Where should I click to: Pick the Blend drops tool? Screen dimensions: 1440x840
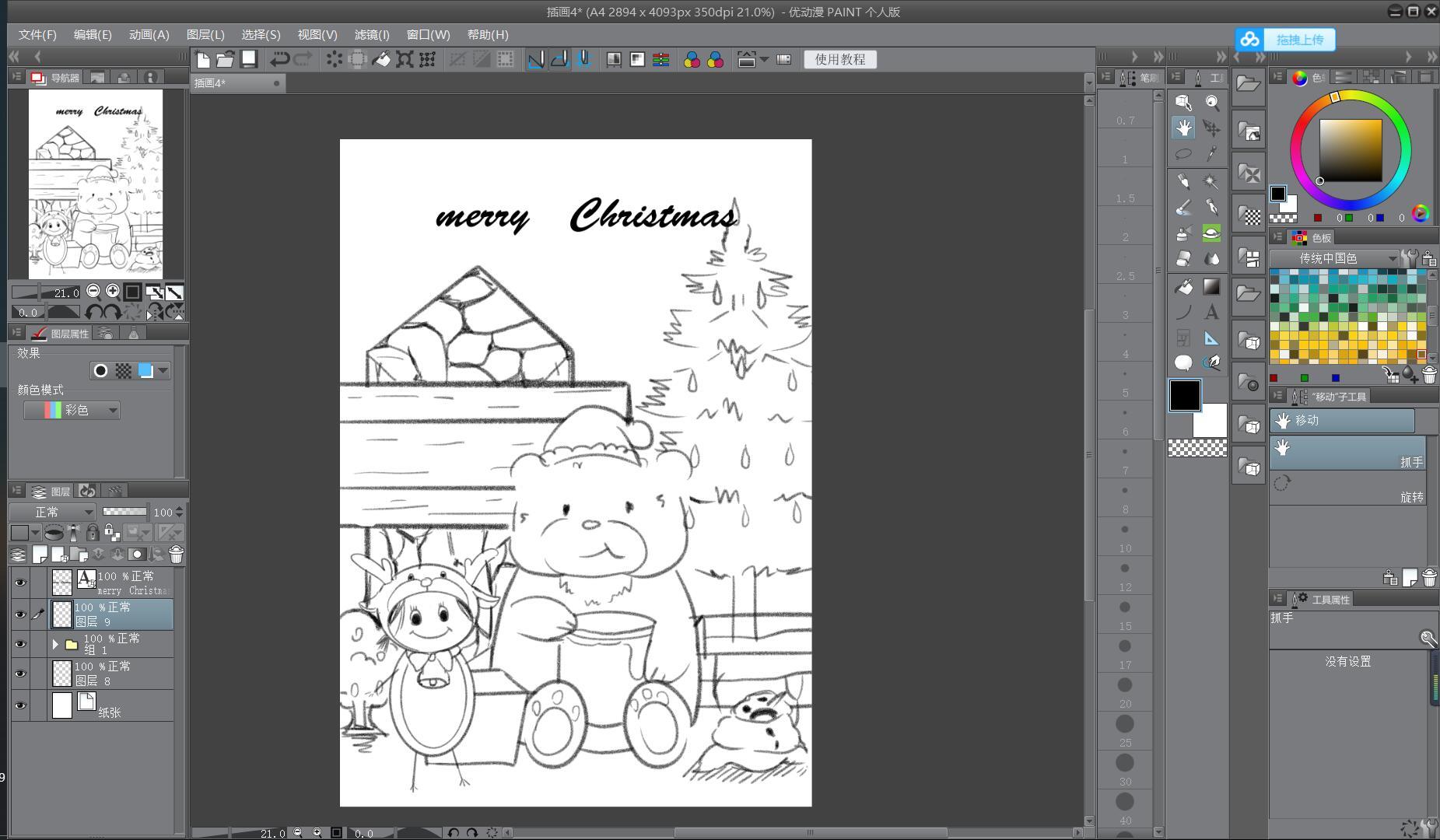1211,259
